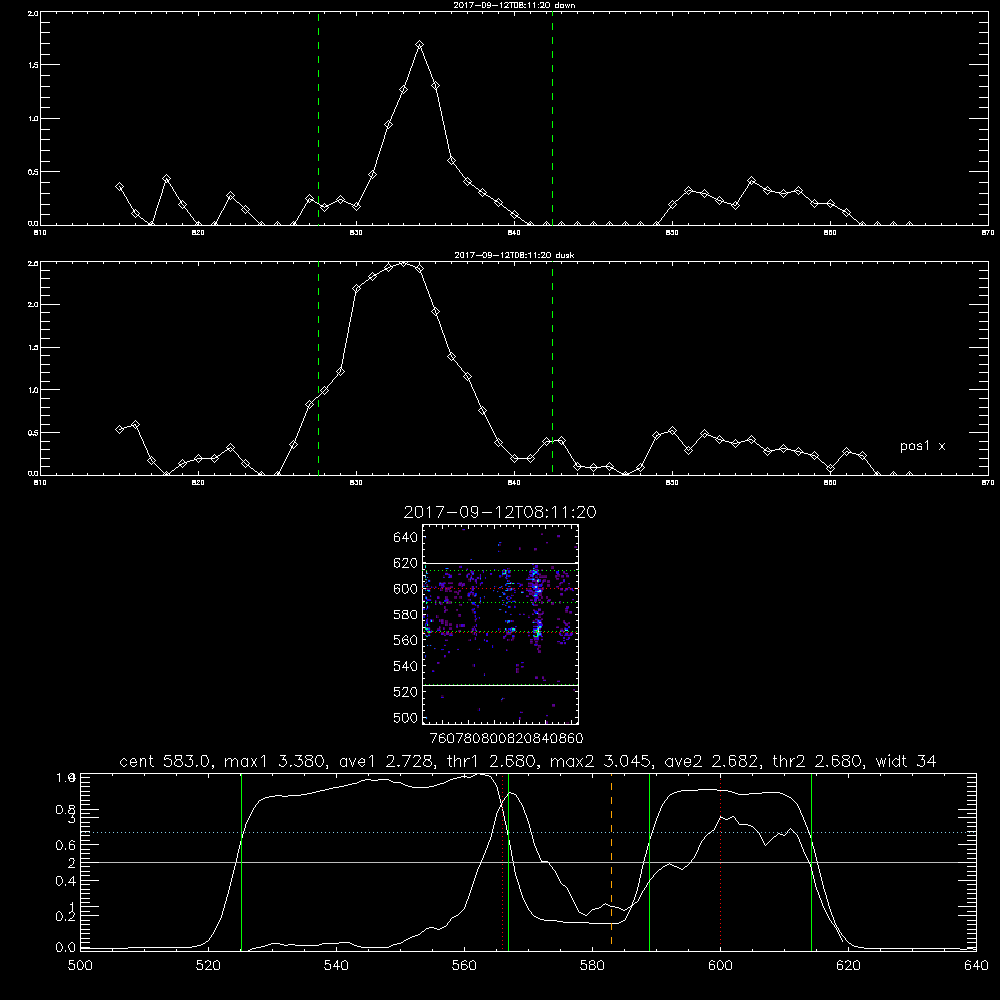Click the green vertical line near 614 in bottom plot
The image size is (1000, 1000).
[811, 861]
